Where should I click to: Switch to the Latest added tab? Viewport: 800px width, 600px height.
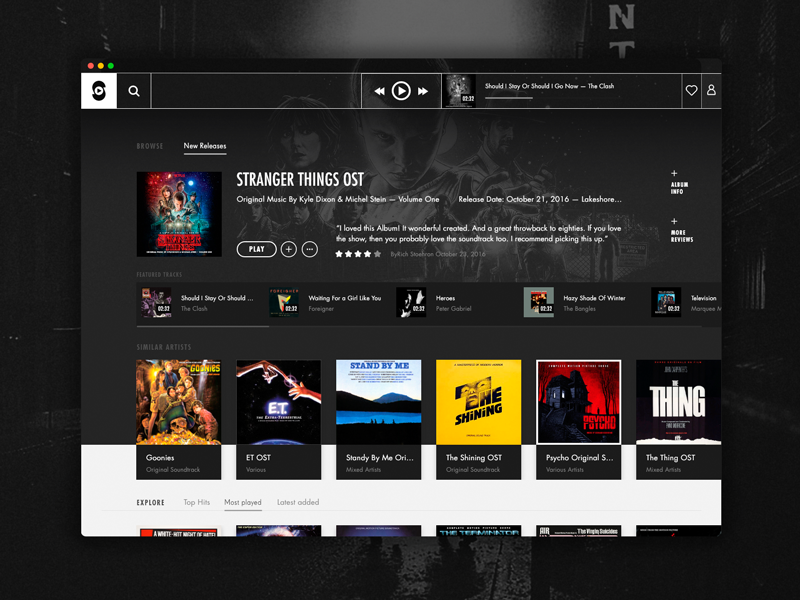coord(297,502)
